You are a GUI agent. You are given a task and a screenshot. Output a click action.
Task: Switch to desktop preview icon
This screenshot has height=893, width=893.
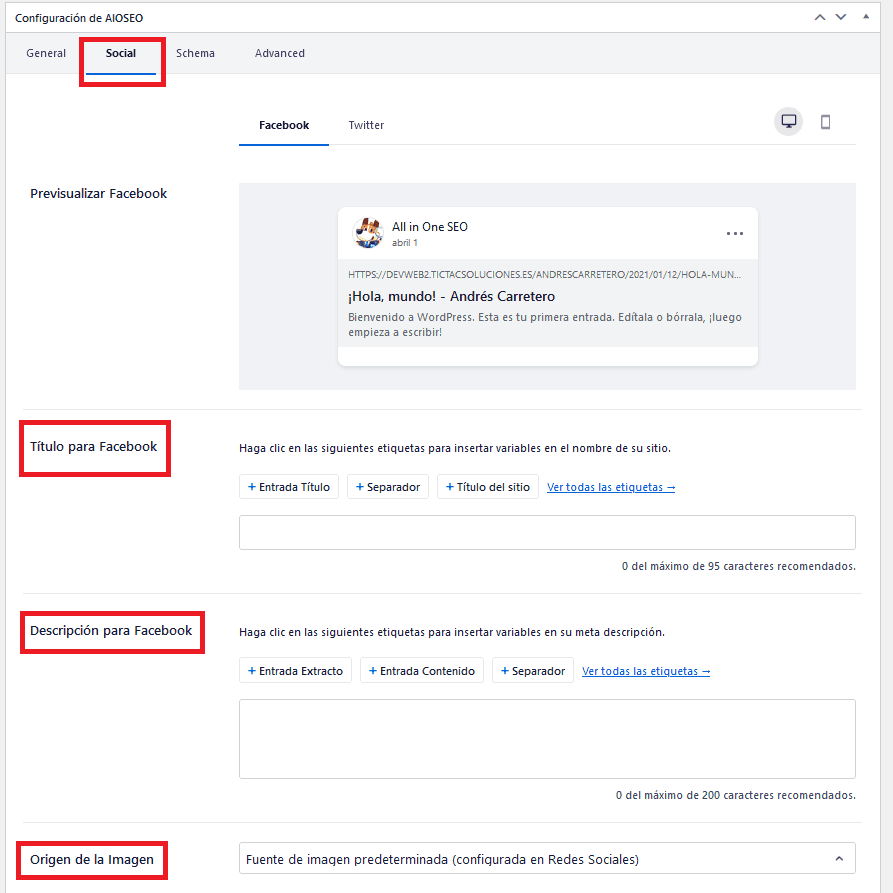pos(788,121)
